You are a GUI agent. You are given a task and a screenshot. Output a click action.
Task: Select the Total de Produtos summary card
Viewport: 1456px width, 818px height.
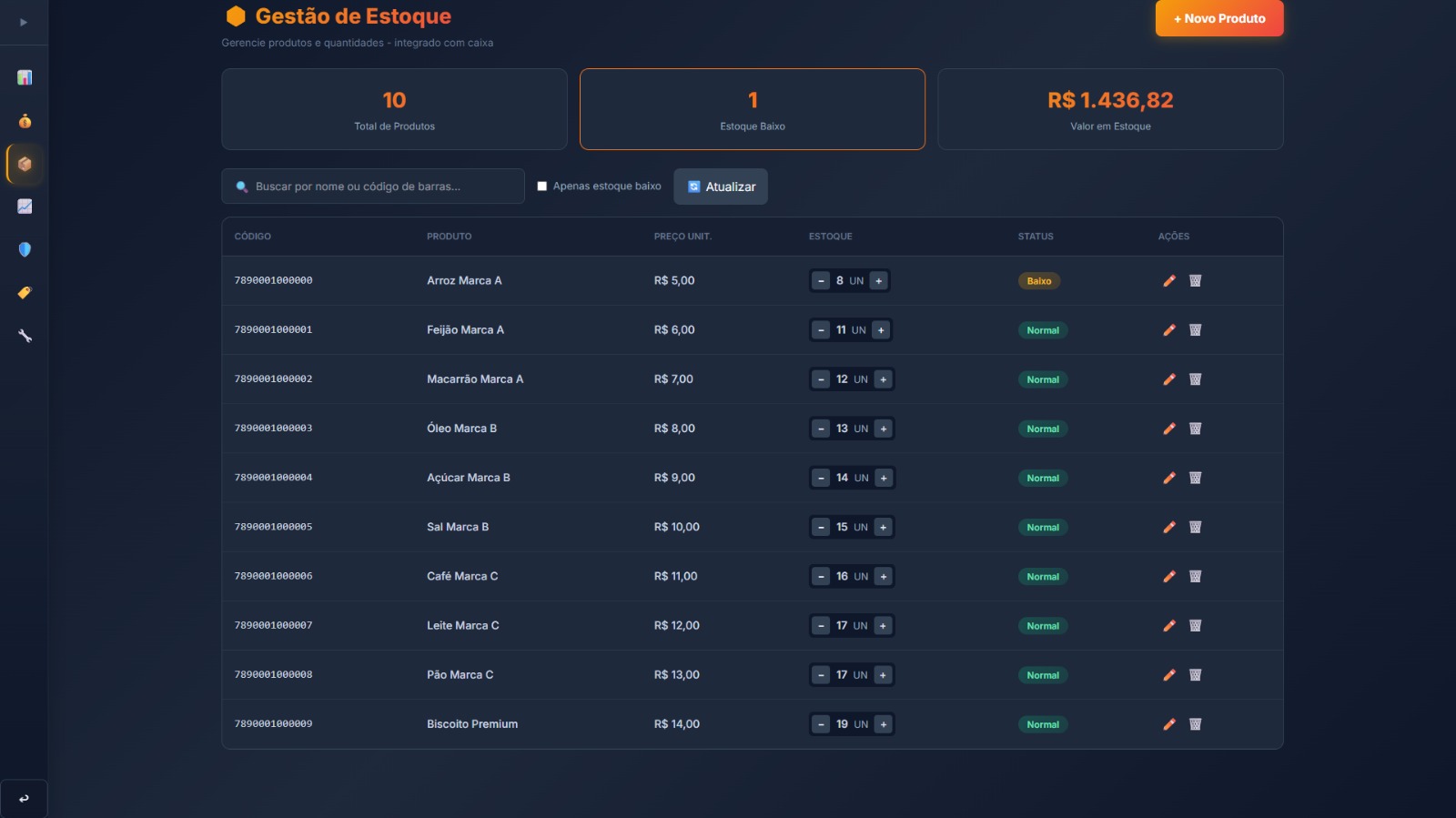(x=394, y=109)
